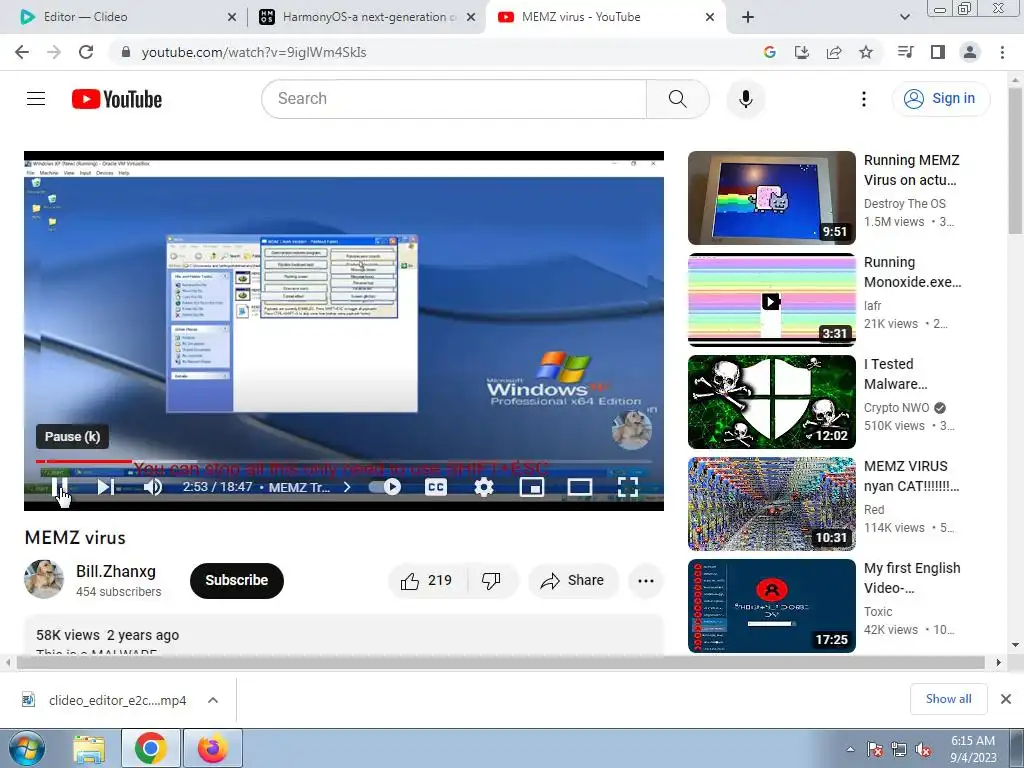Pause the video with the pause button
Viewport: 1024px width, 768px height.
click(x=59, y=487)
